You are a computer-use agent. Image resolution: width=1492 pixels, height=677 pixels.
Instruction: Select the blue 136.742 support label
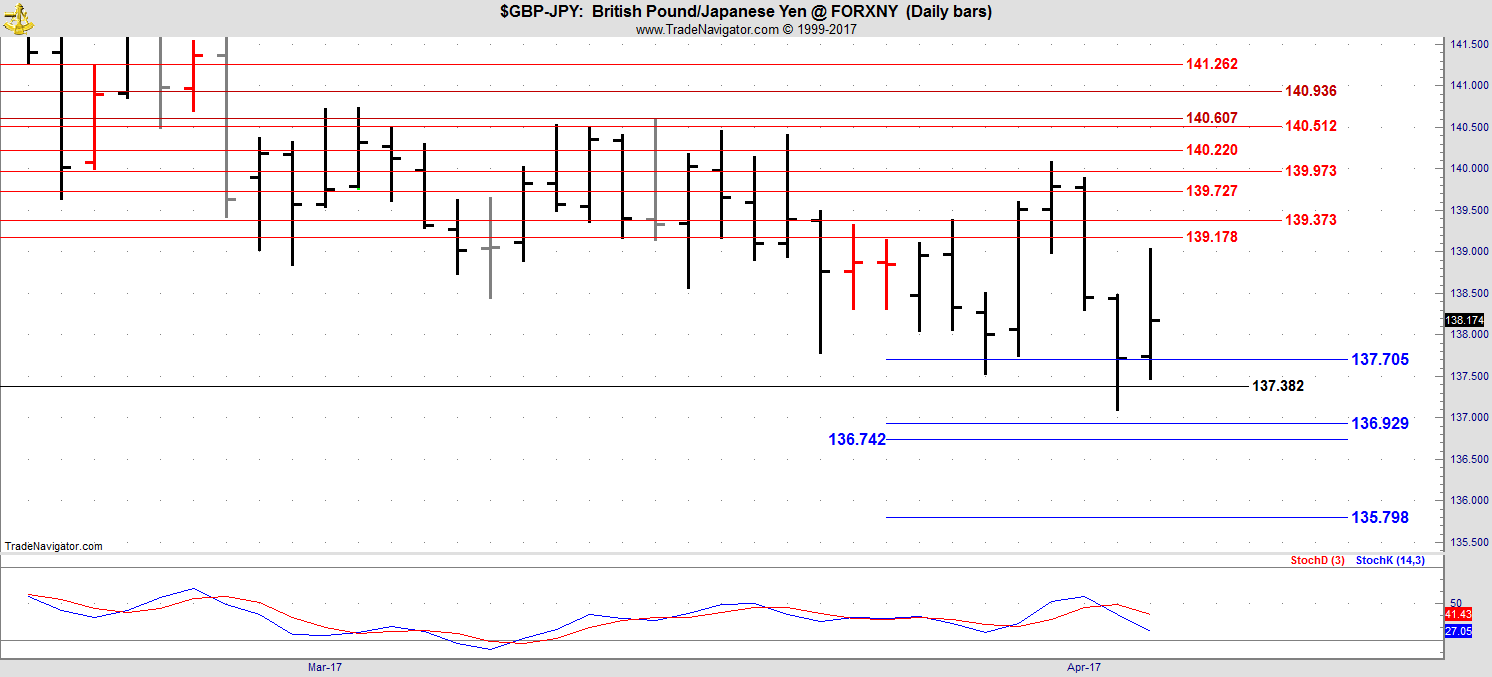(x=856, y=439)
